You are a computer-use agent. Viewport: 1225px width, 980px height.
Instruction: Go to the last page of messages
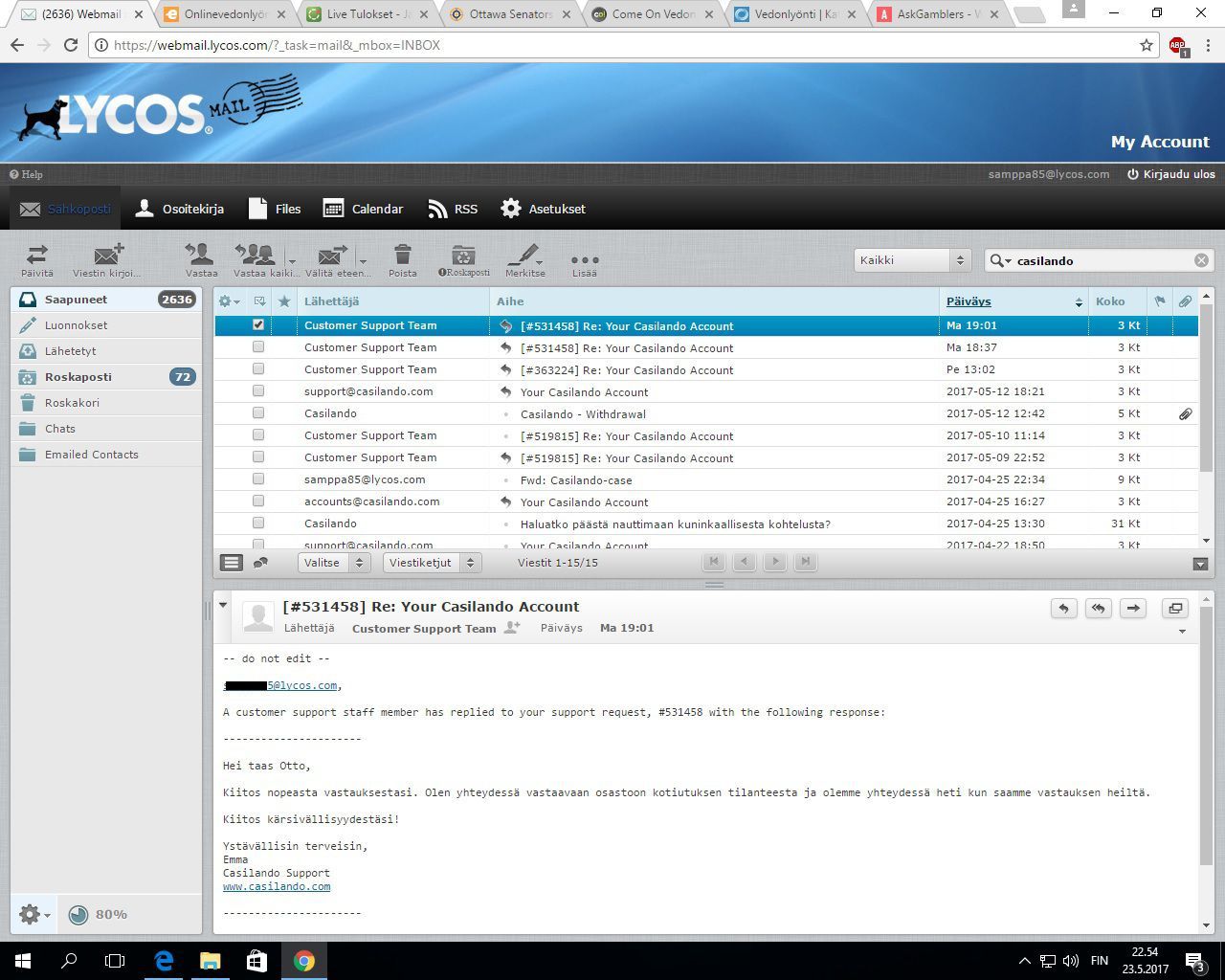point(806,563)
